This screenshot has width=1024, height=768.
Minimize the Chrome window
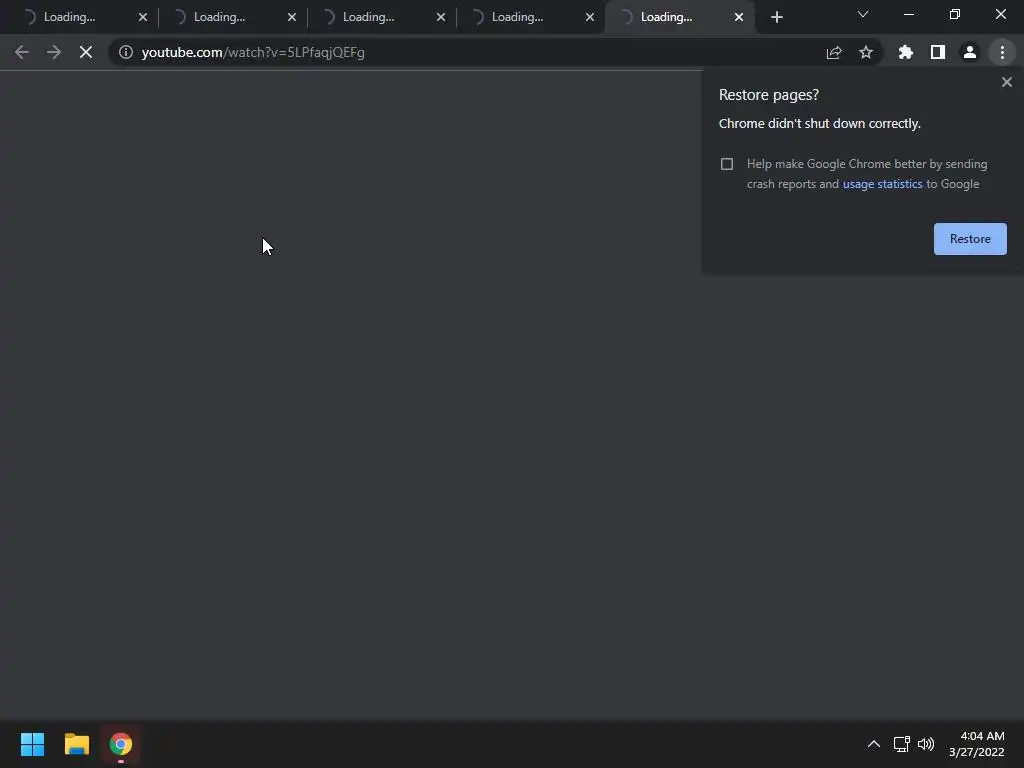click(x=908, y=14)
